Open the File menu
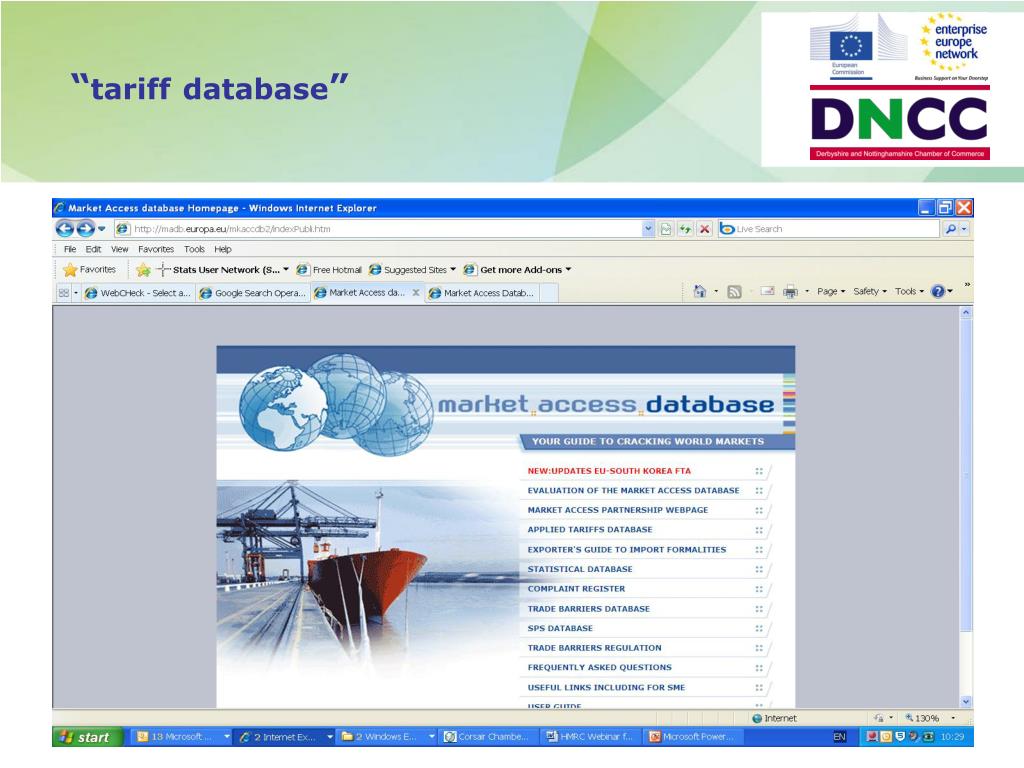The height and width of the screenshot is (768, 1024). (x=70, y=249)
